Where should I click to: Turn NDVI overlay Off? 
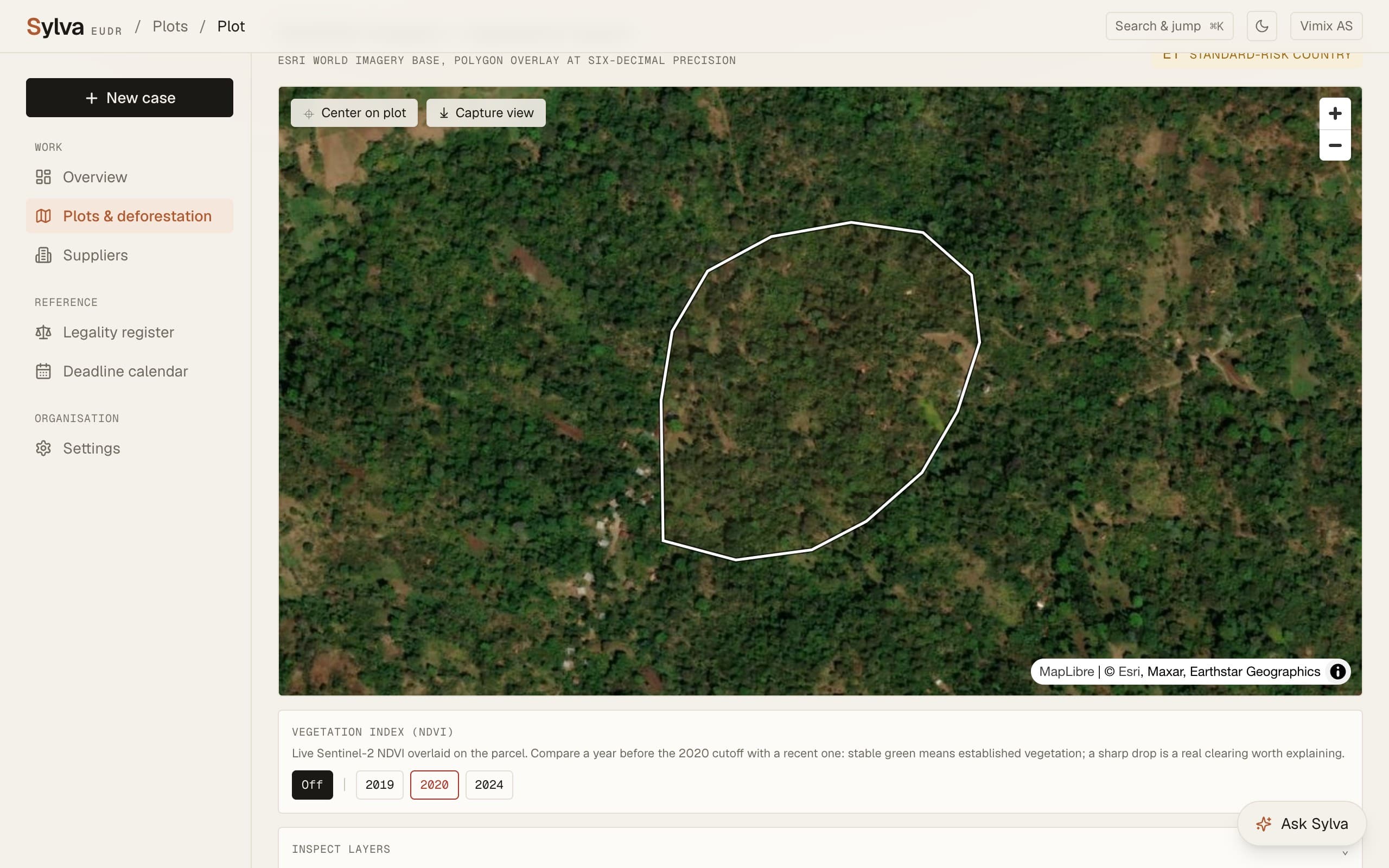point(312,785)
